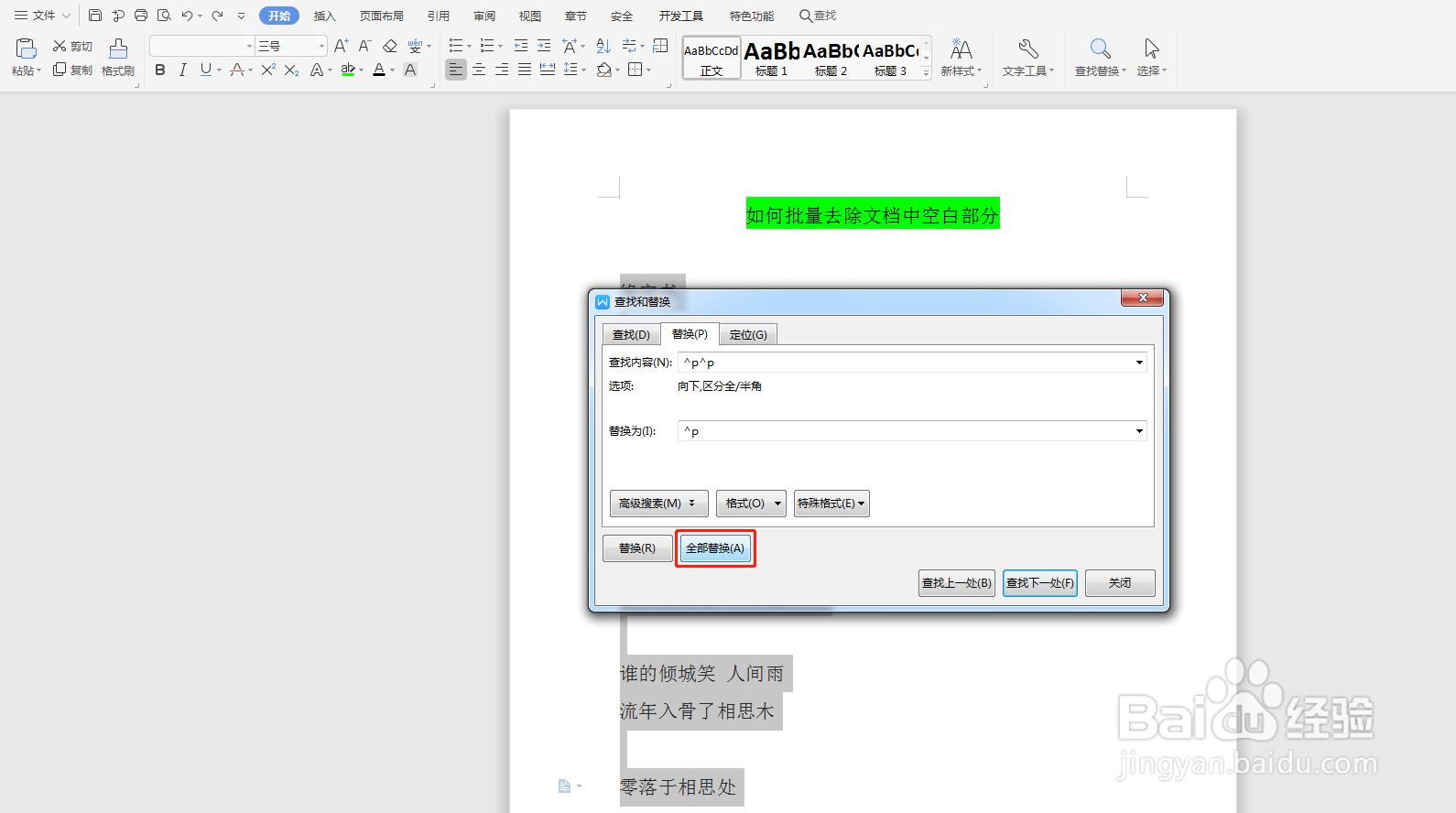Click the Print icon in quick access bar
The image size is (1456, 813).
pos(141,16)
